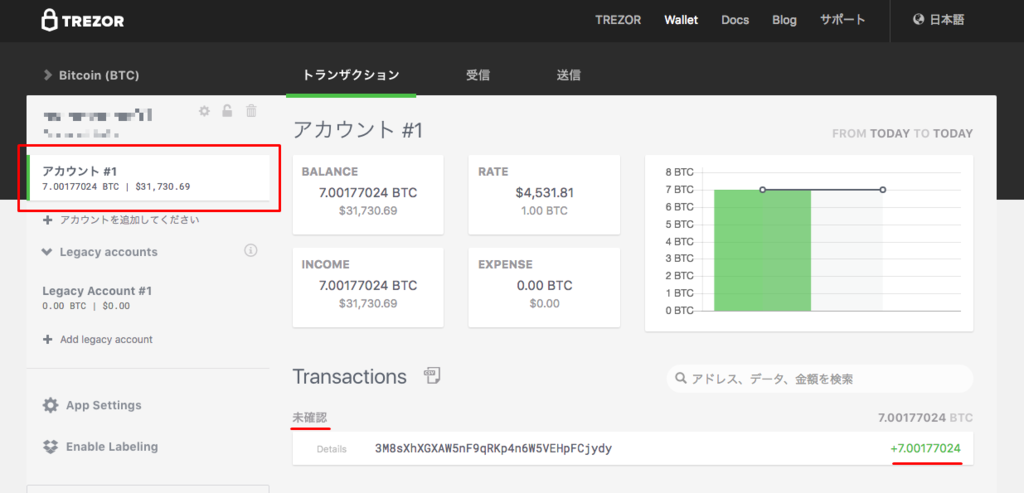
Task: Click the App Settings gear icon
Action: 50,405
